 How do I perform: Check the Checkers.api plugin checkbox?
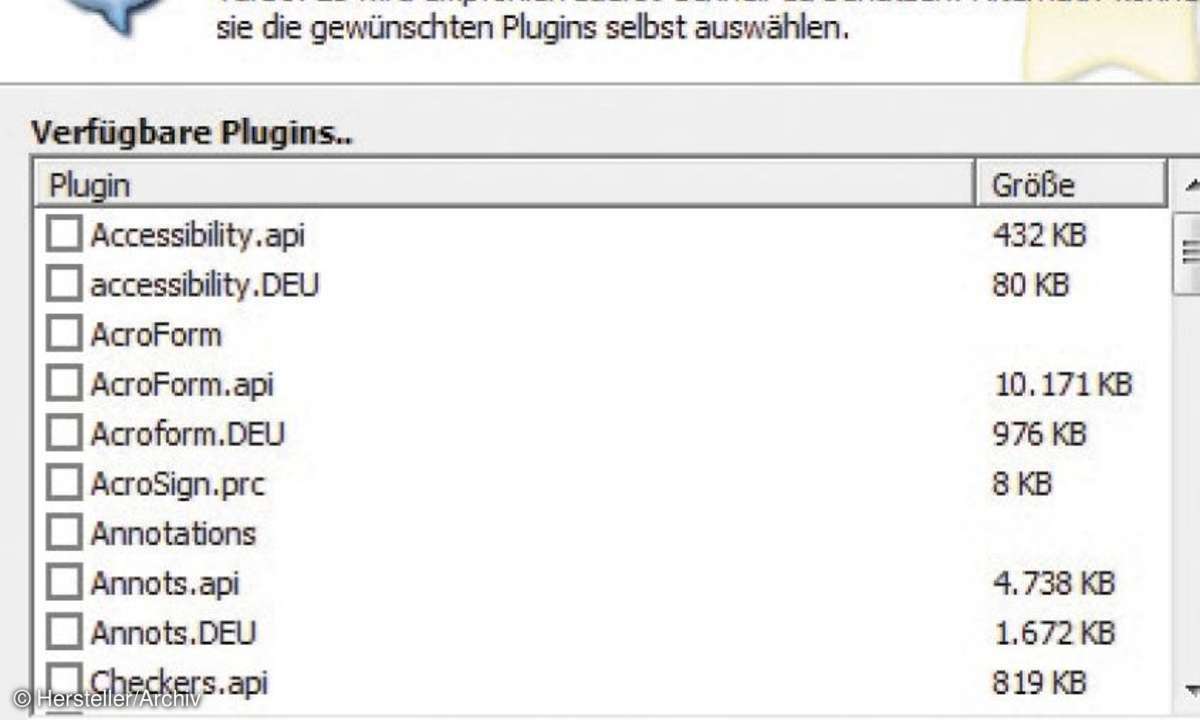64,681
